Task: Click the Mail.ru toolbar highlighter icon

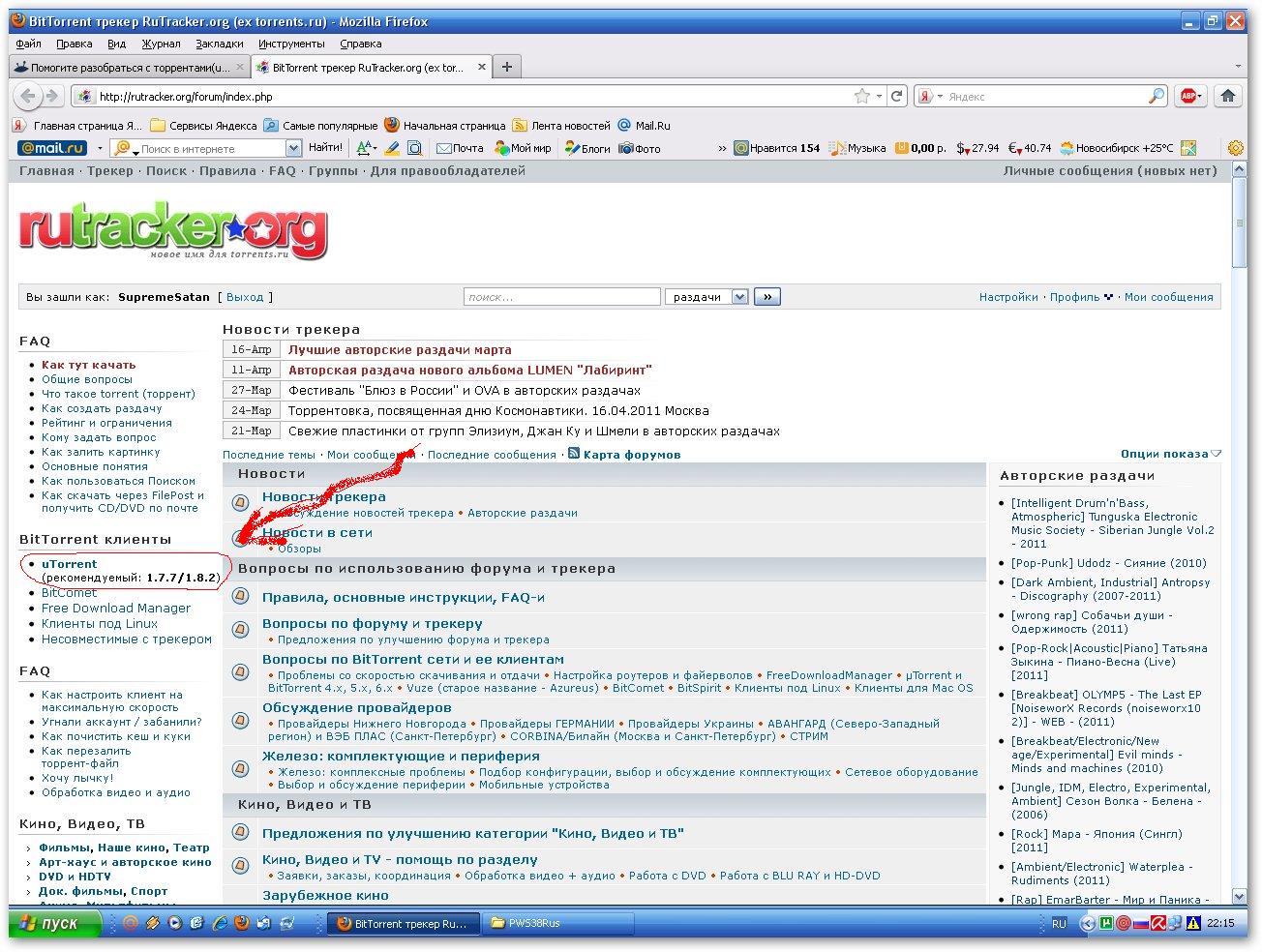Action: tap(392, 148)
